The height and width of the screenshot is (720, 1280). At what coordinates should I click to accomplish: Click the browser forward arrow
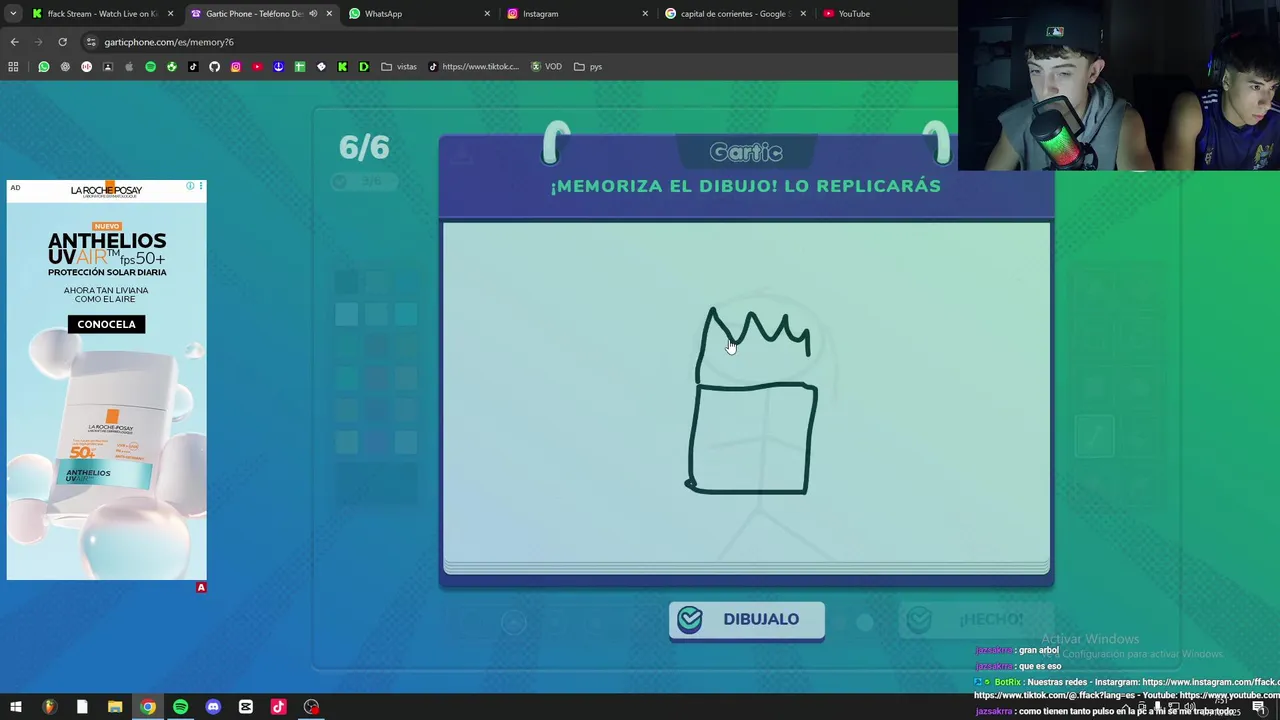tap(38, 42)
